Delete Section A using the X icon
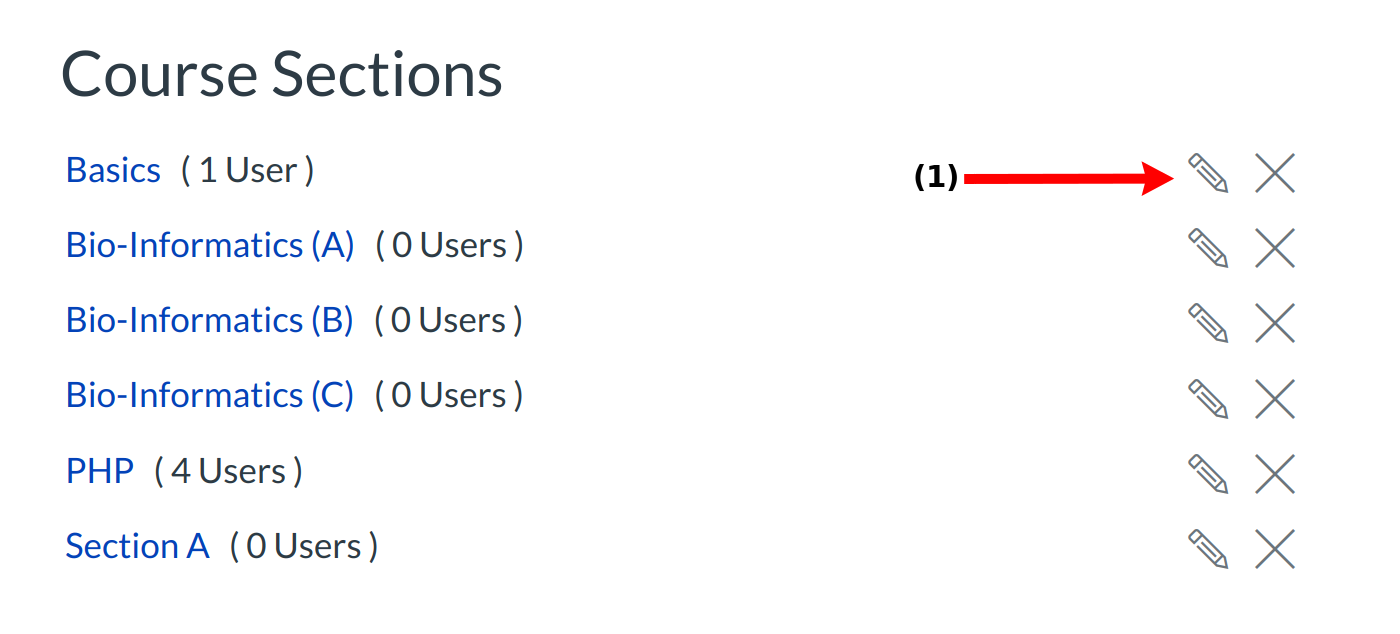Viewport: 1400px width, 634px height. click(x=1275, y=549)
